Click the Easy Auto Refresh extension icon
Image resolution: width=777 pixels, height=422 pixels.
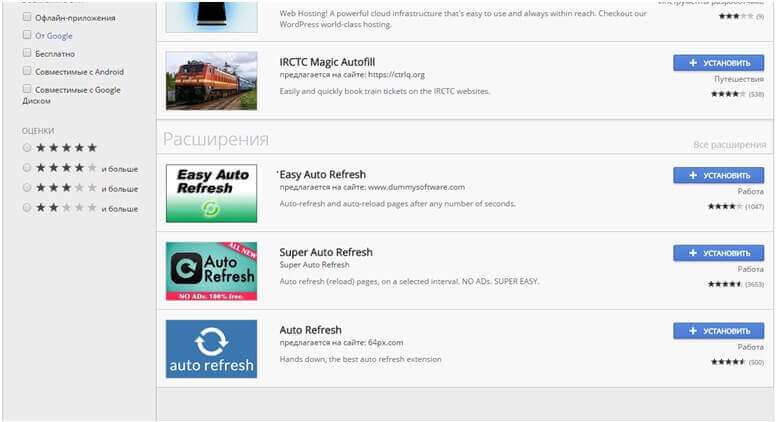click(x=211, y=193)
